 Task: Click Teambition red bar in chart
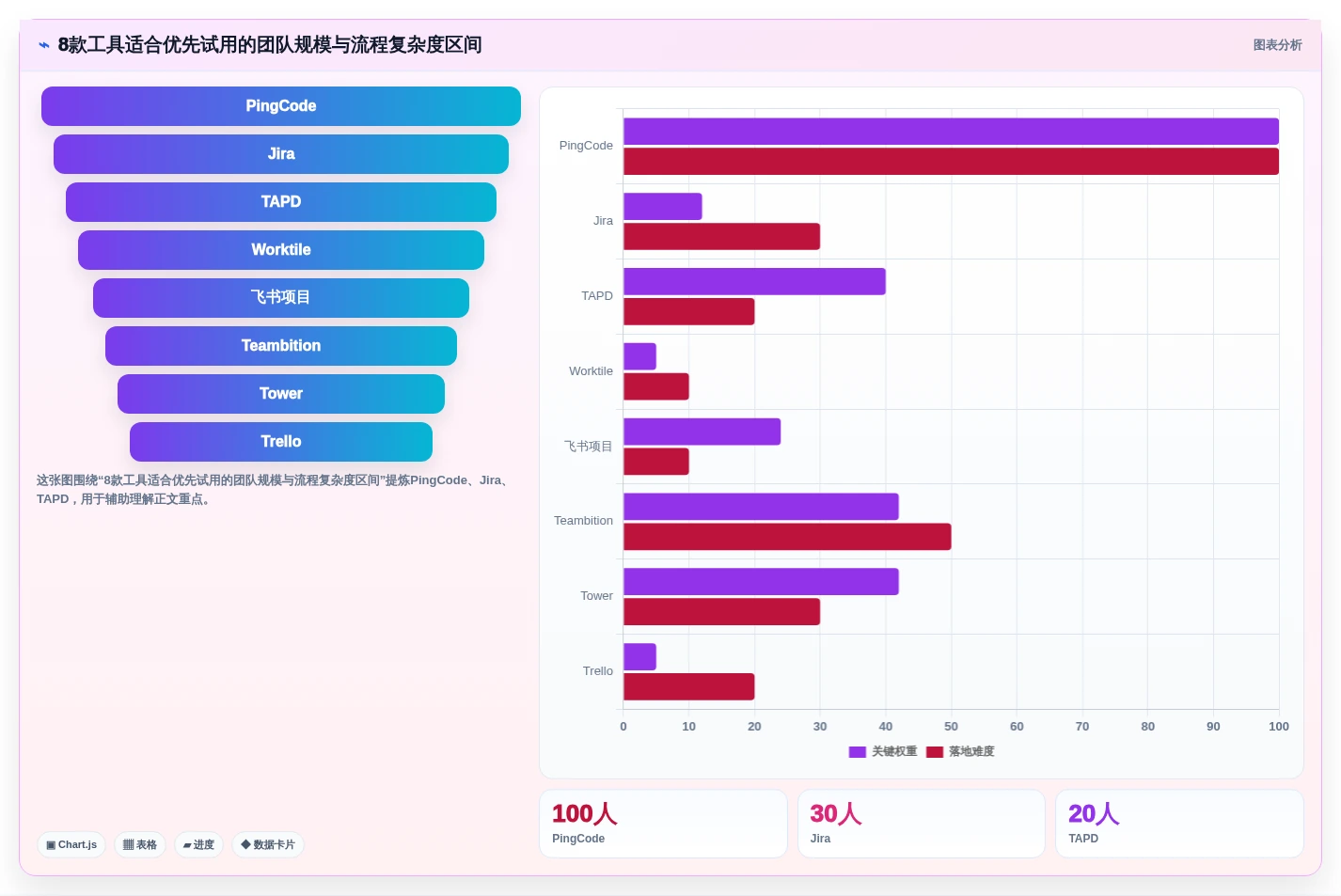click(787, 537)
